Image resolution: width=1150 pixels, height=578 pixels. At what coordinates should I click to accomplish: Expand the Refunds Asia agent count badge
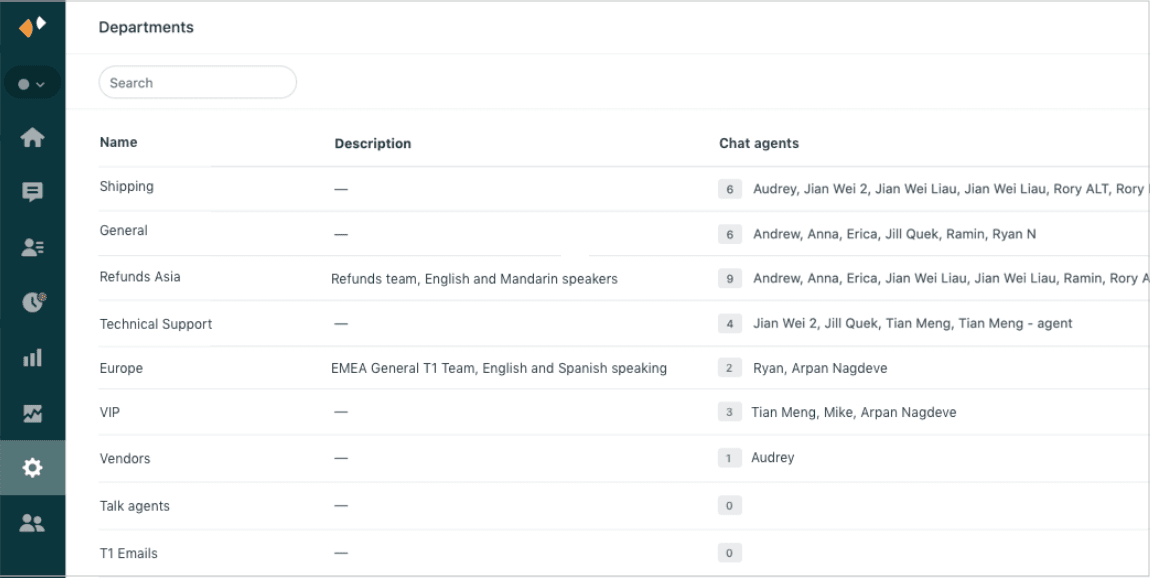[x=729, y=278]
